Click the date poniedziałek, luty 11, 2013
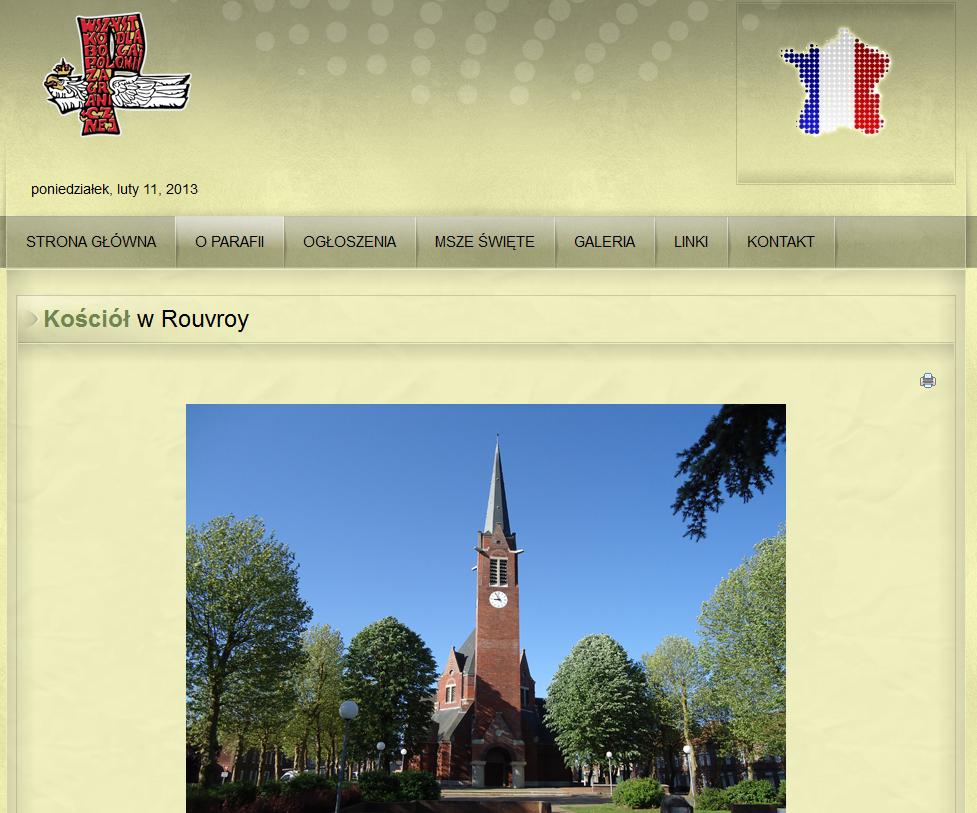This screenshot has height=813, width=977. (114, 189)
